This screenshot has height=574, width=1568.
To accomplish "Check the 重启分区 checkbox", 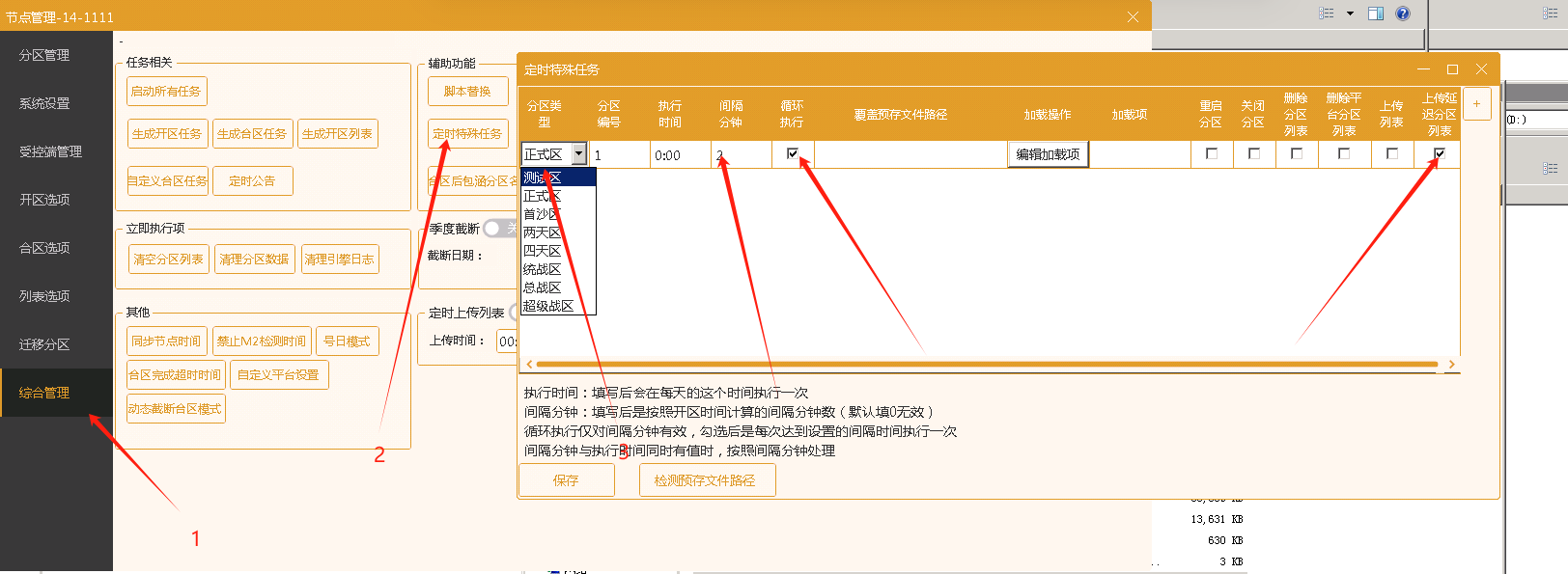I will point(1212,153).
